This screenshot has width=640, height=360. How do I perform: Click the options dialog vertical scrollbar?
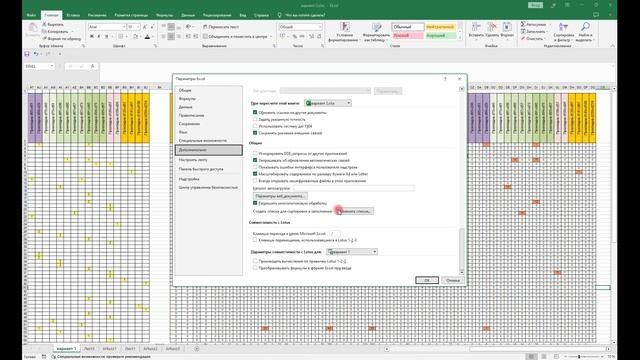coord(462,180)
